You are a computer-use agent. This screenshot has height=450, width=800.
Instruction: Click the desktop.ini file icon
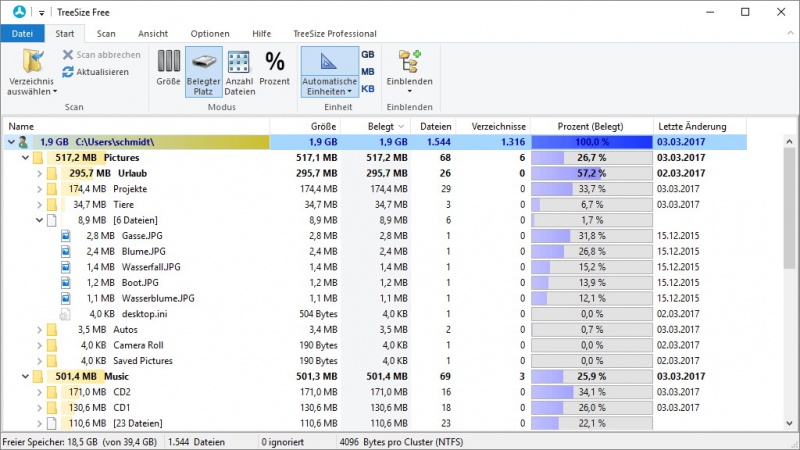tap(66, 313)
